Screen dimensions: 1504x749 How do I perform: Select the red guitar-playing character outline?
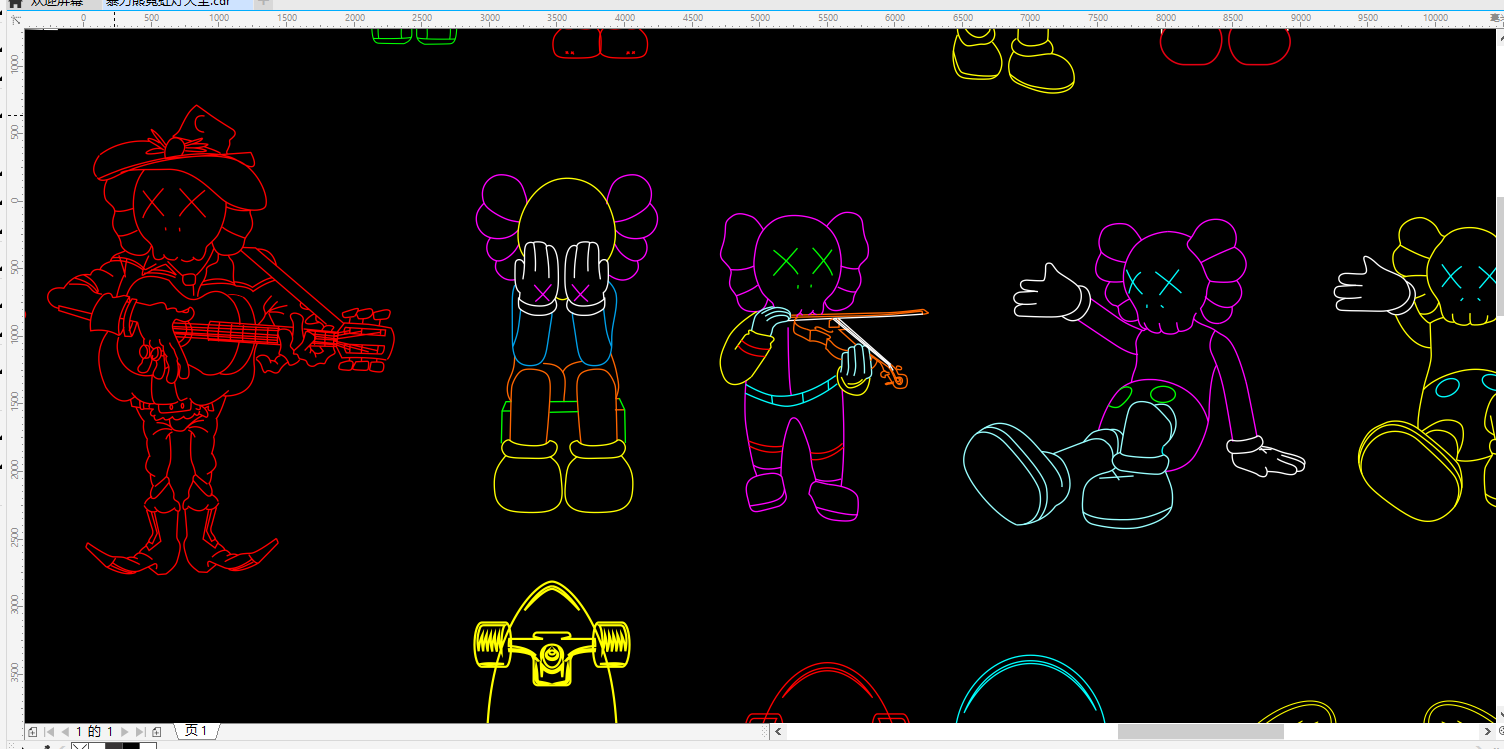pyautogui.click(x=220, y=340)
